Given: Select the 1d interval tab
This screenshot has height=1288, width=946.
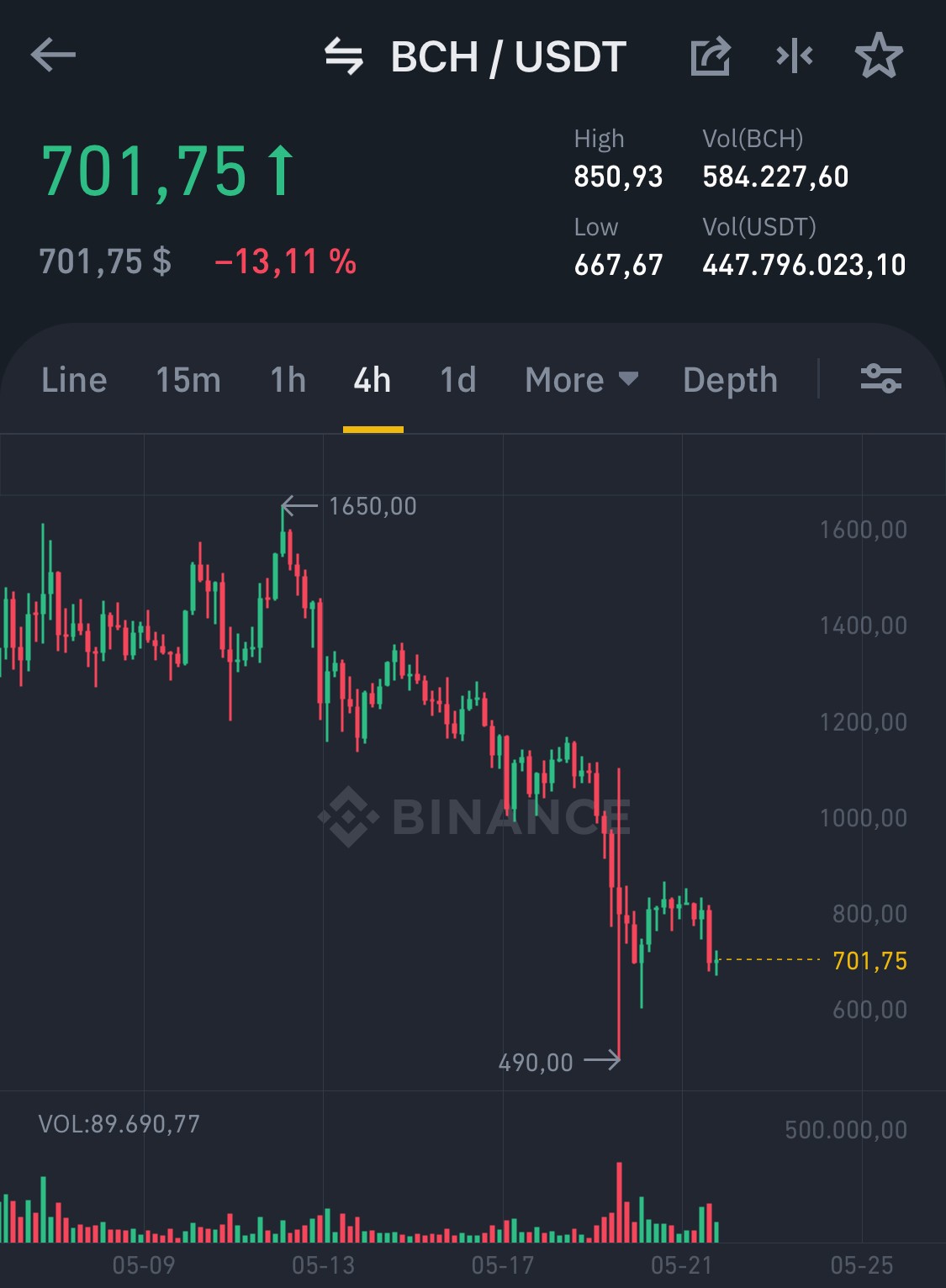Looking at the screenshot, I should click(458, 380).
